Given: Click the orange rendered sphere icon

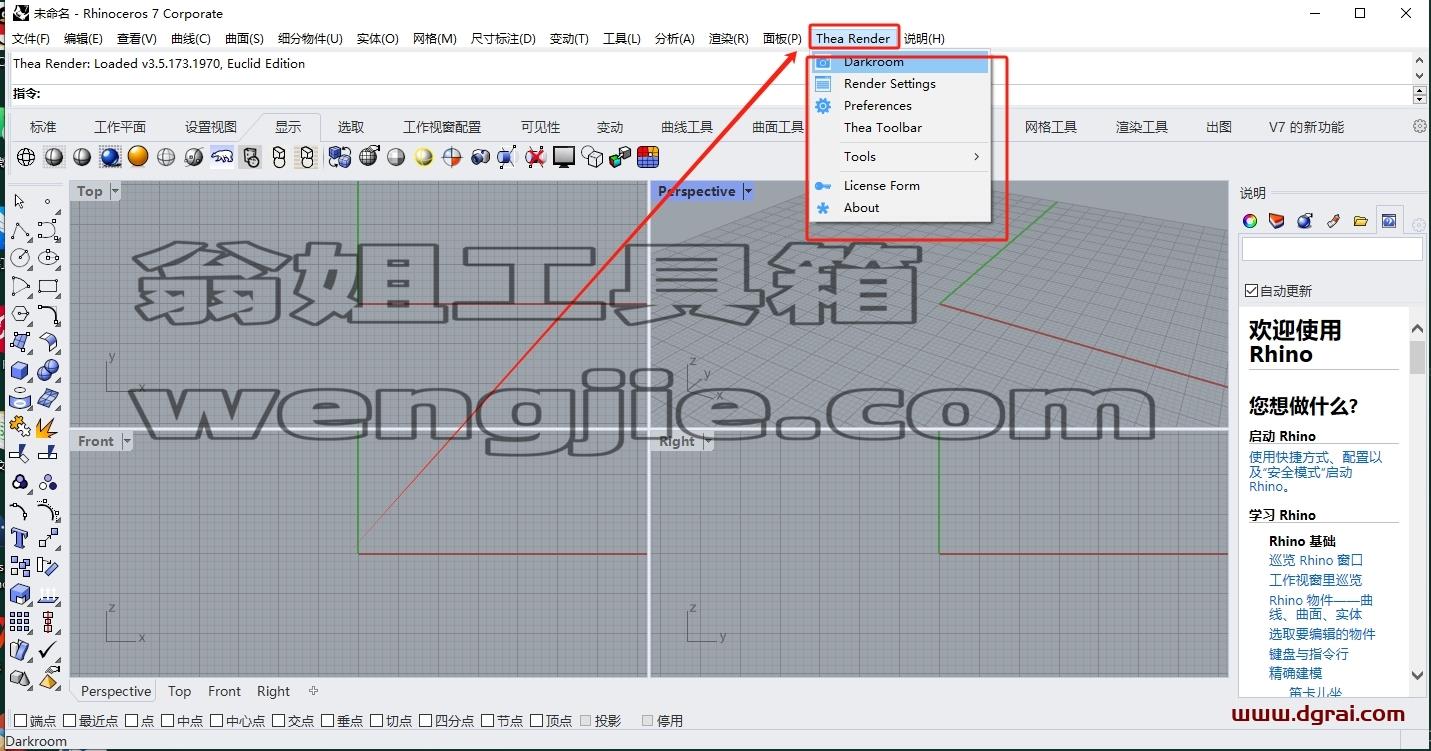Looking at the screenshot, I should (138, 157).
